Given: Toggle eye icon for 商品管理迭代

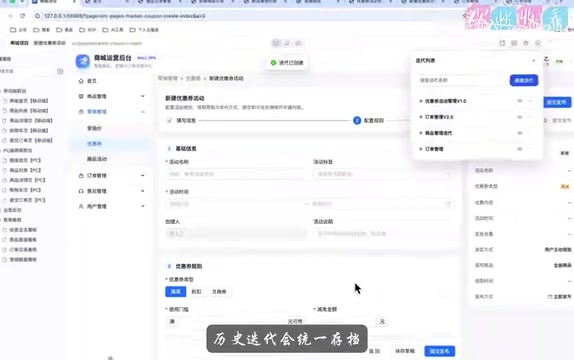Looking at the screenshot, I should 519,133.
